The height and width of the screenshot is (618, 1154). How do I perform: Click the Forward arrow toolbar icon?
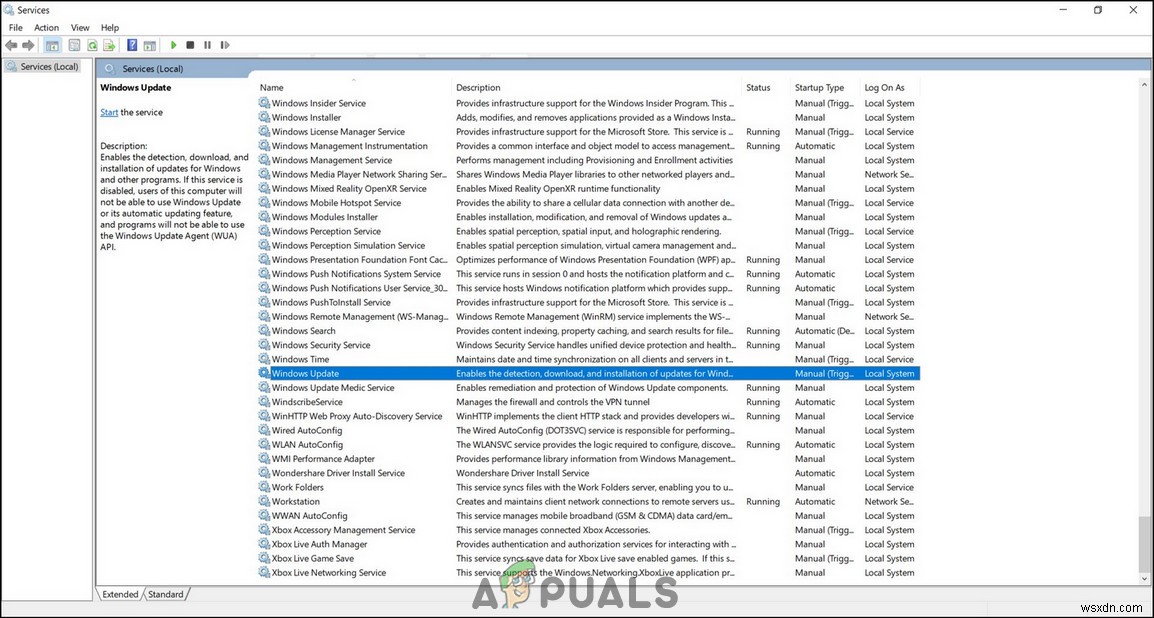(29, 46)
